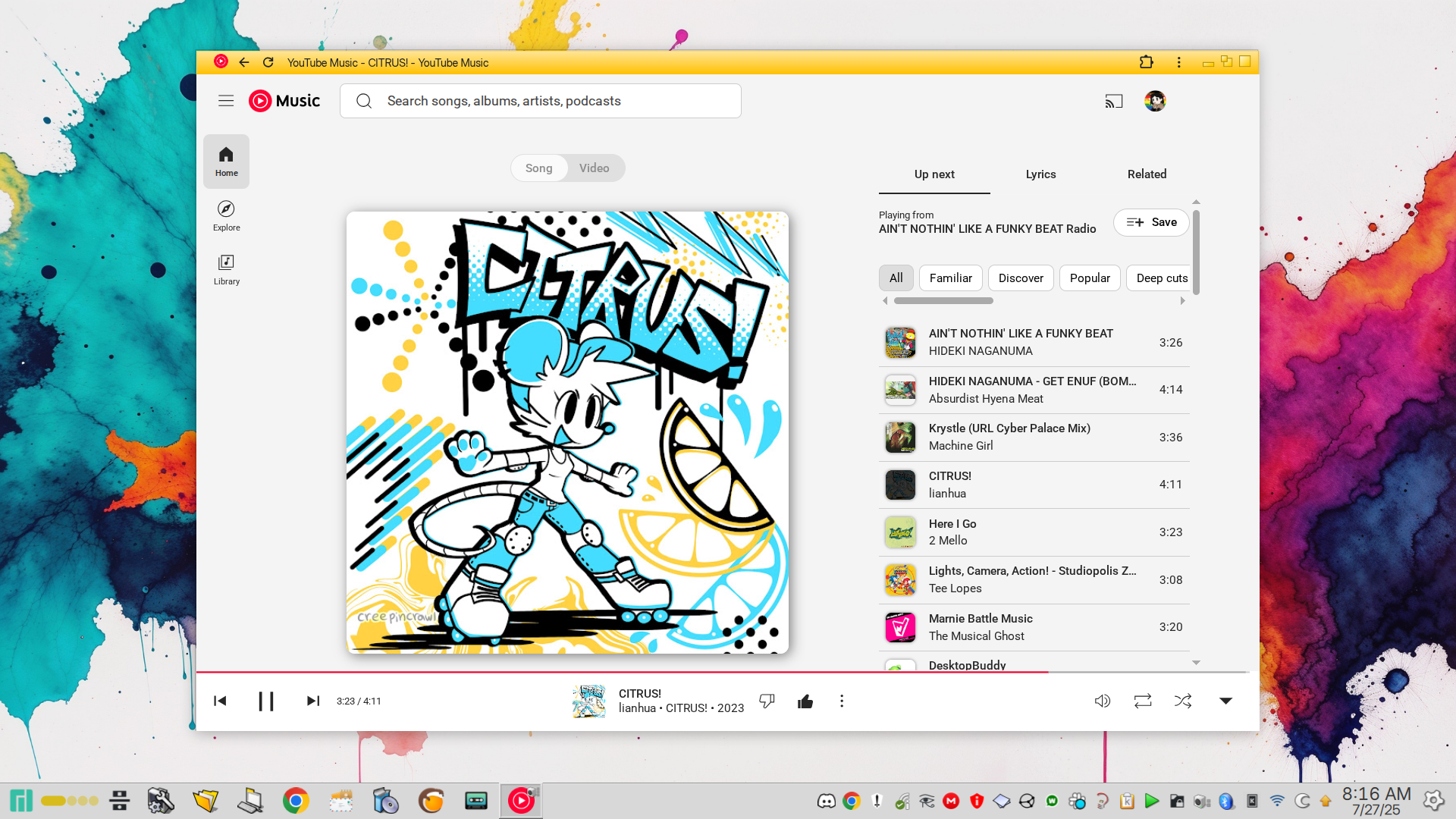The width and height of the screenshot is (1456, 819).
Task: Click the taskbar clock 8:16 AM
Action: (1376, 794)
